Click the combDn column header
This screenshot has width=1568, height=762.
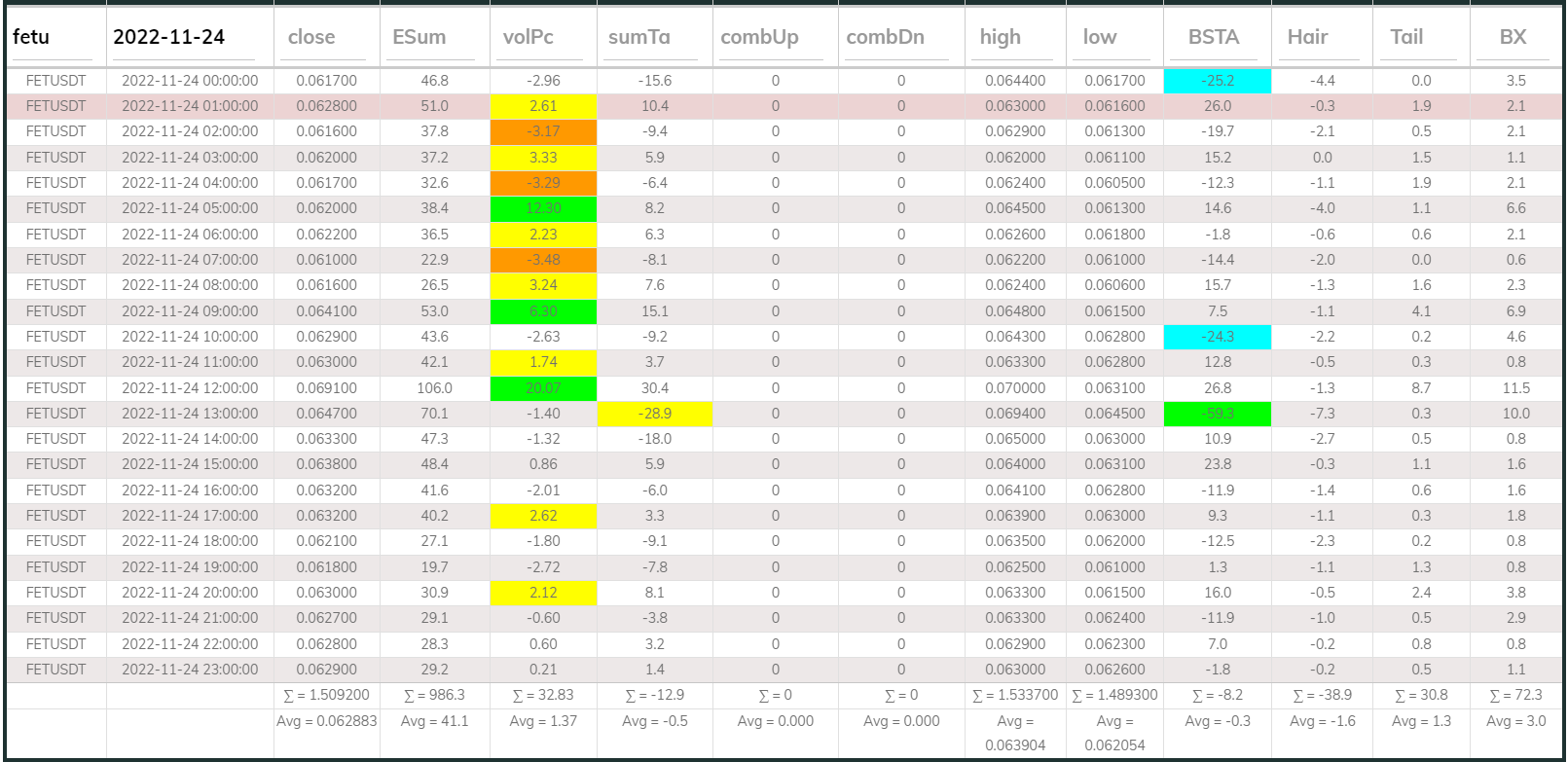click(886, 37)
